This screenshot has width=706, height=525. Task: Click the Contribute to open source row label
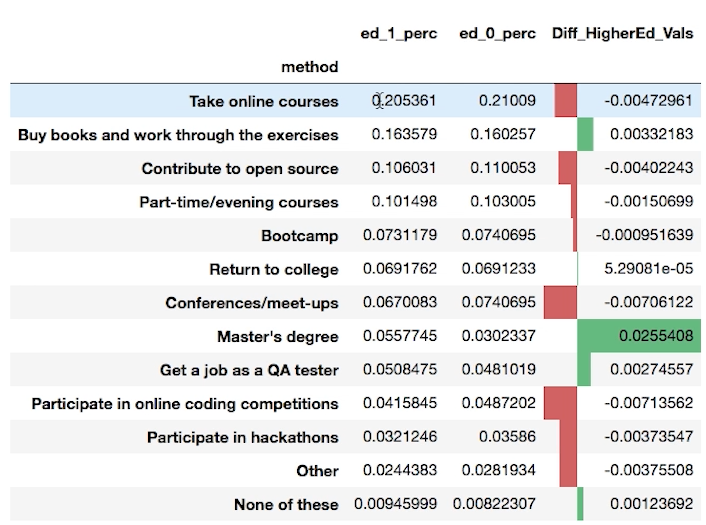pyautogui.click(x=240, y=168)
